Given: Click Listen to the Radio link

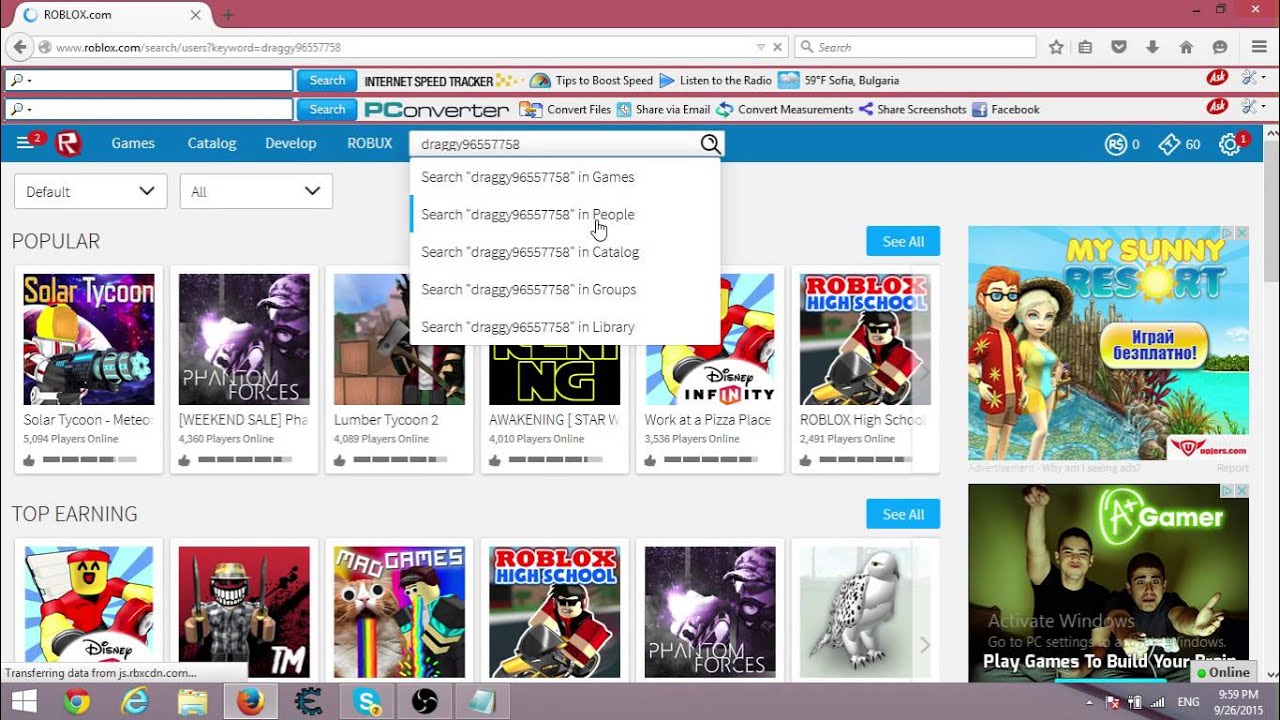Looking at the screenshot, I should tap(715, 80).
